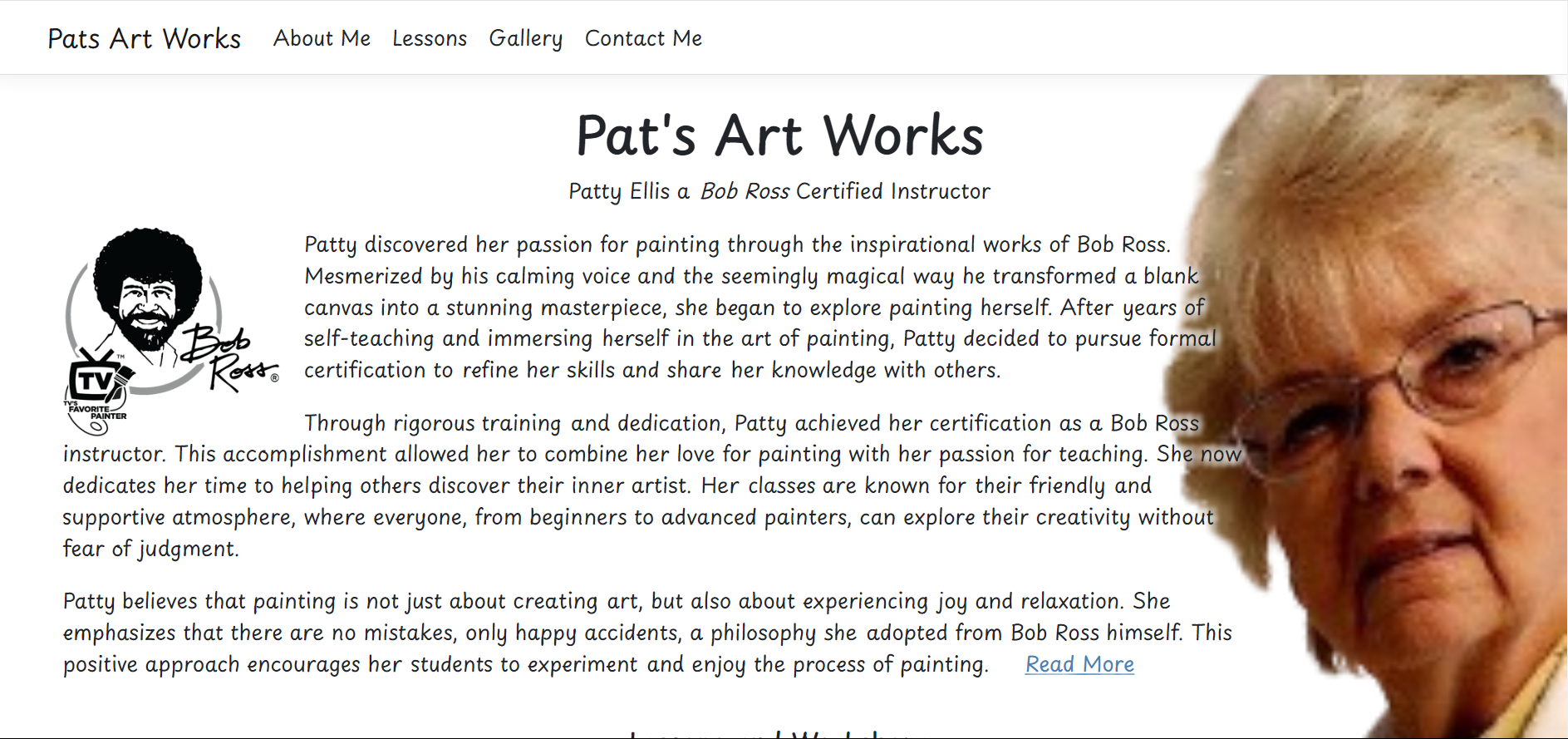The width and height of the screenshot is (1568, 739).
Task: Open the Gallery navigation link
Action: 525,38
